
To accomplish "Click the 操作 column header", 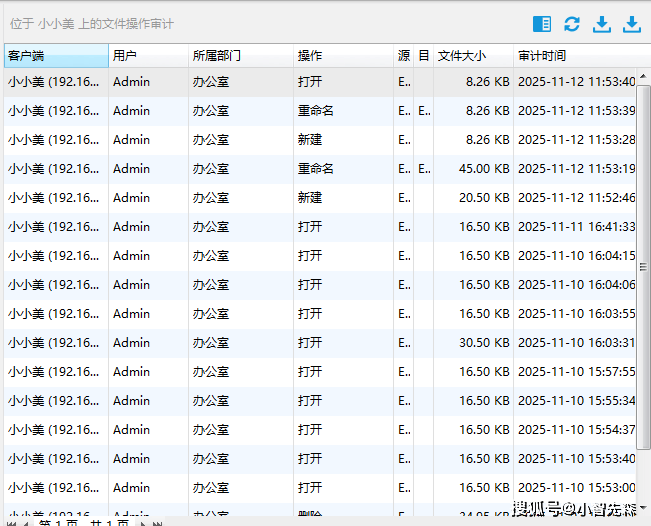I will coord(343,56).
